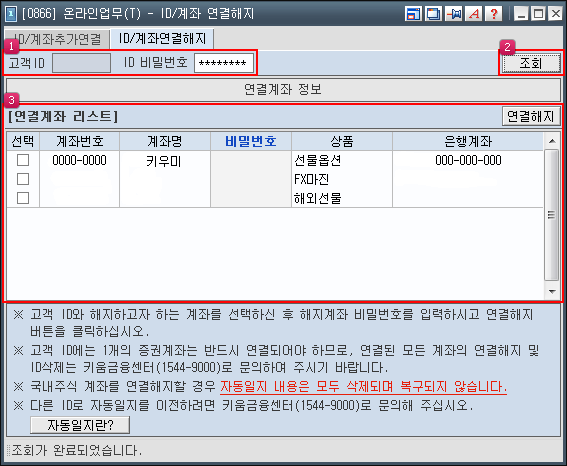567x466 pixels.
Task: Click the ID 비밀번호 input field
Action: click(x=224, y=63)
